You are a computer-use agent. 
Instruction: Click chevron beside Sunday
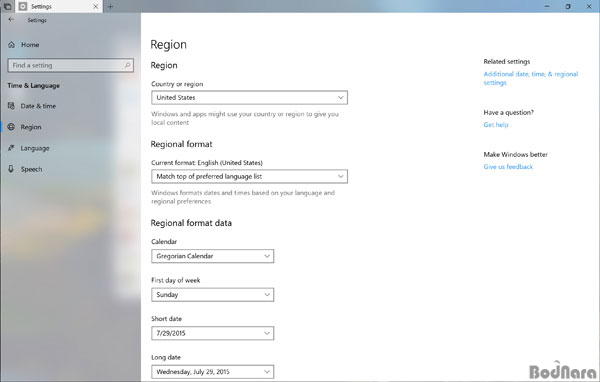pos(267,295)
